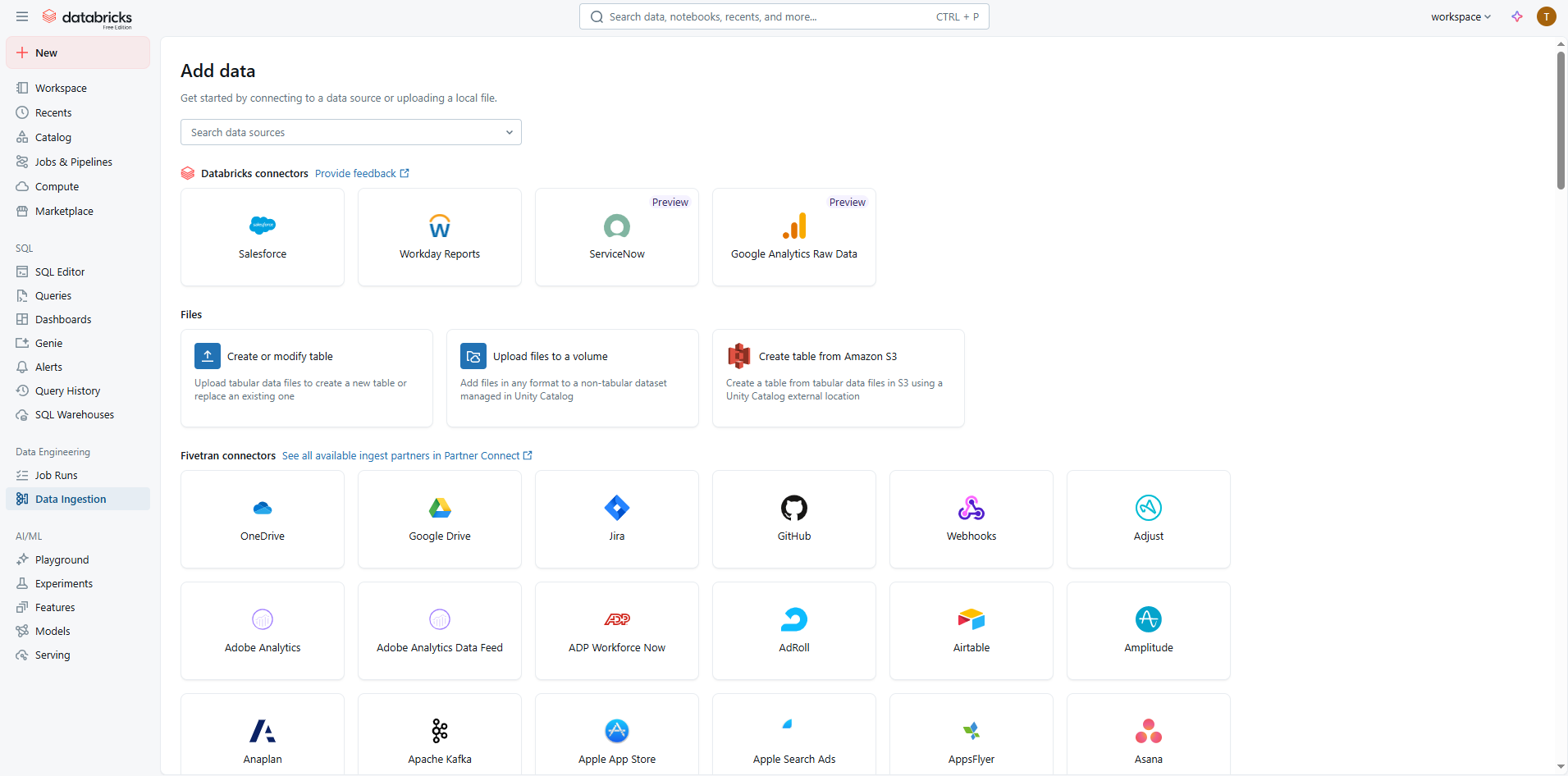Choose the AdRoll connector

pyautogui.click(x=794, y=631)
